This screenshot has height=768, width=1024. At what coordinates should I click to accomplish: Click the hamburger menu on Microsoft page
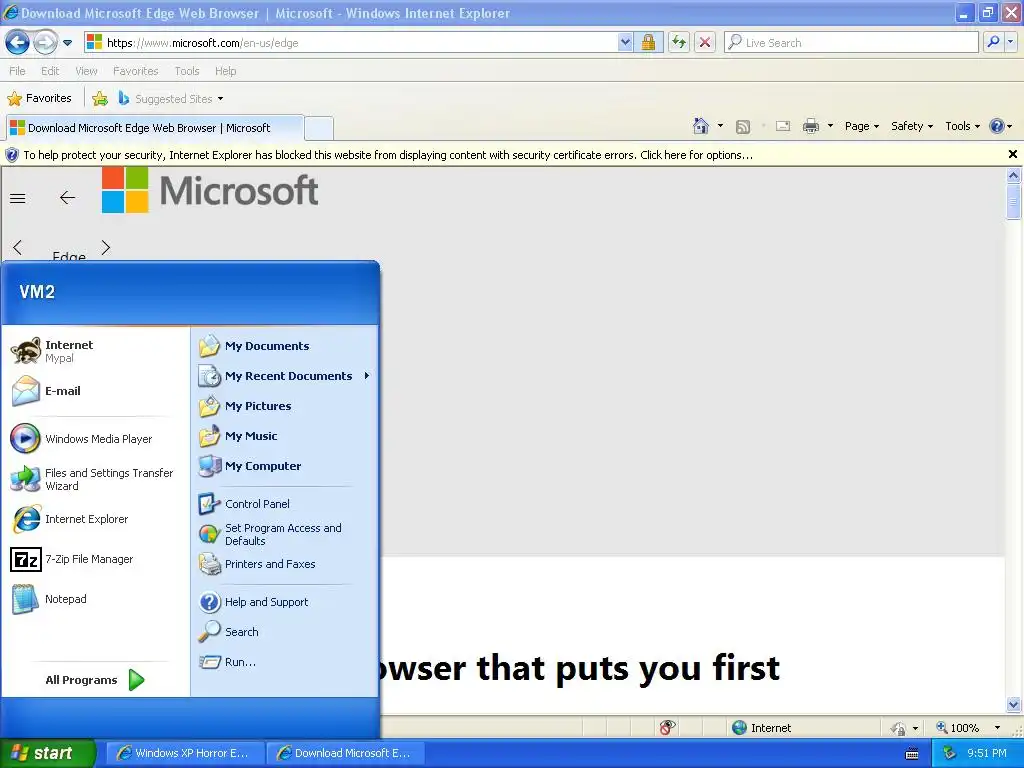pos(18,199)
